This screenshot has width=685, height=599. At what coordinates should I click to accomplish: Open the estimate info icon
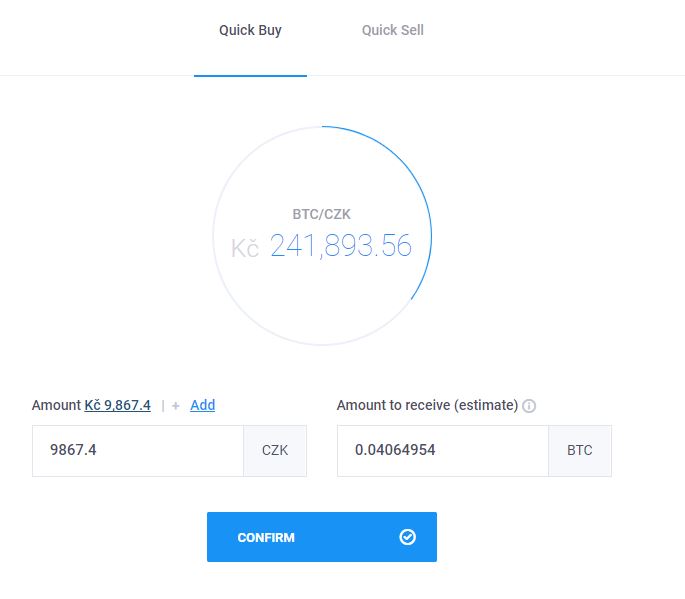[529, 406]
